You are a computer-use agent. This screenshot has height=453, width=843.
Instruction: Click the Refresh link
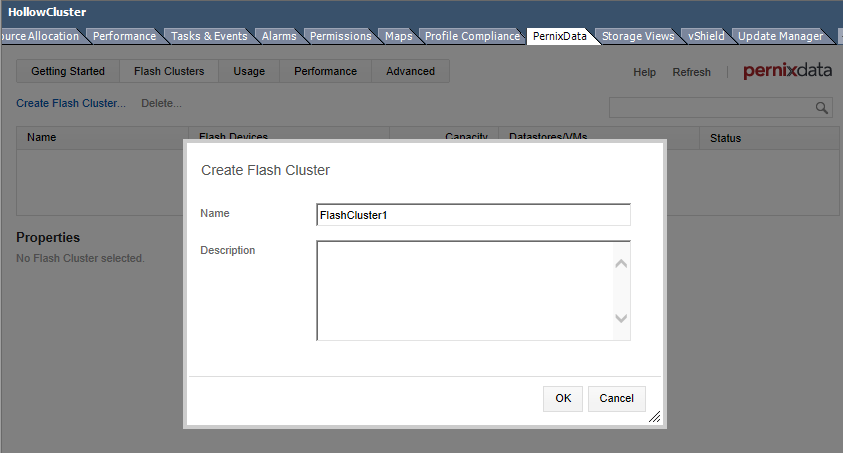[691, 72]
